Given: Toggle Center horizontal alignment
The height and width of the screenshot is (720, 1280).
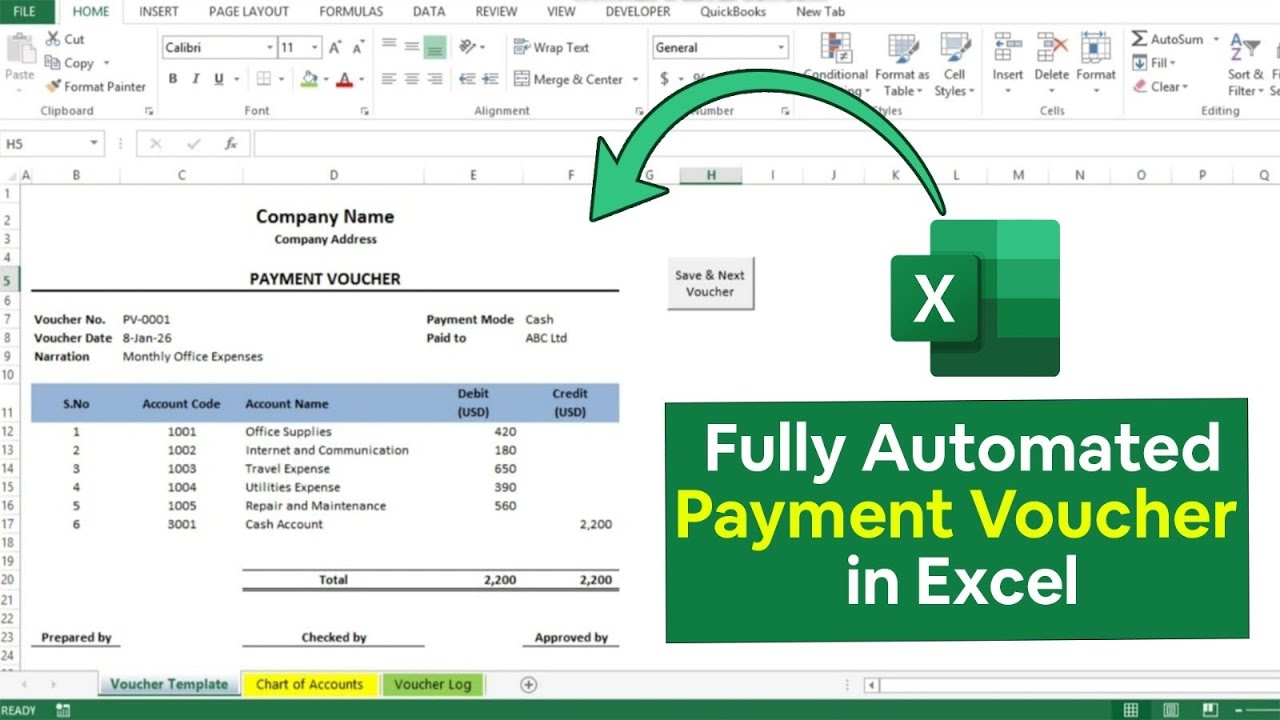Looking at the screenshot, I should click(x=411, y=79).
